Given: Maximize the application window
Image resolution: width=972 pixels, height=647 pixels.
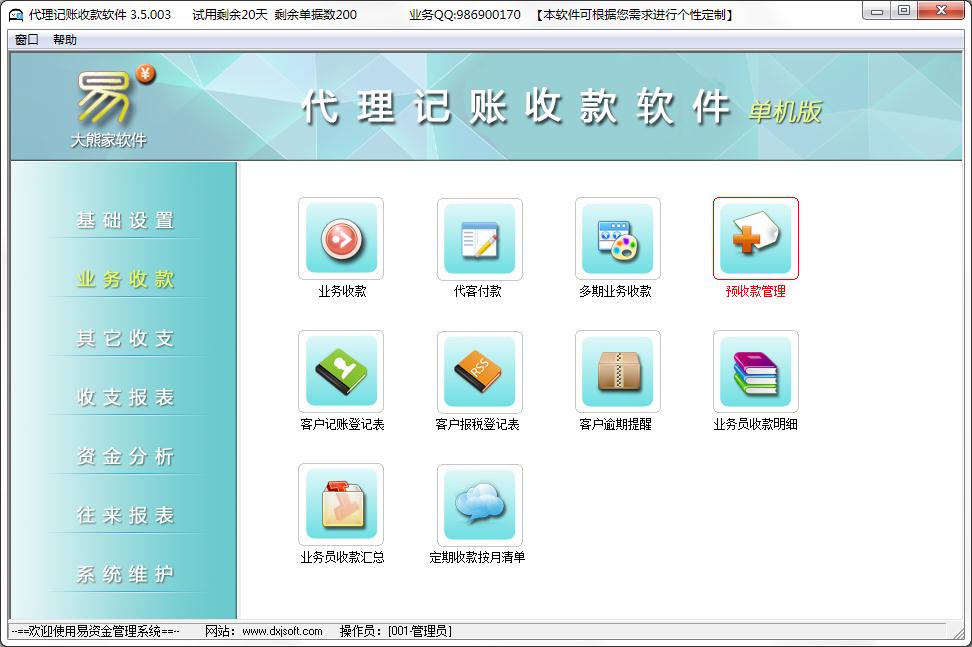Looking at the screenshot, I should coord(903,11).
